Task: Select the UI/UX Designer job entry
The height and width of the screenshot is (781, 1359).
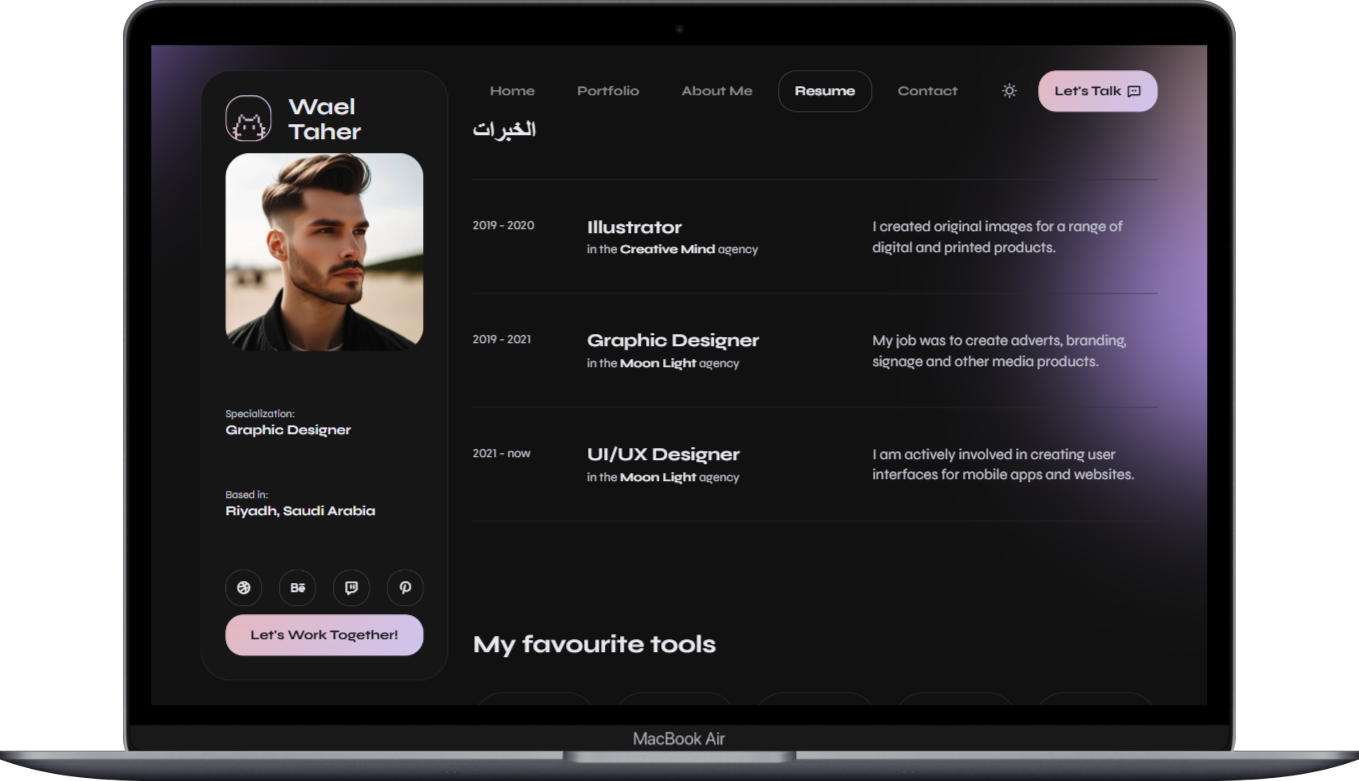Action: (815, 465)
